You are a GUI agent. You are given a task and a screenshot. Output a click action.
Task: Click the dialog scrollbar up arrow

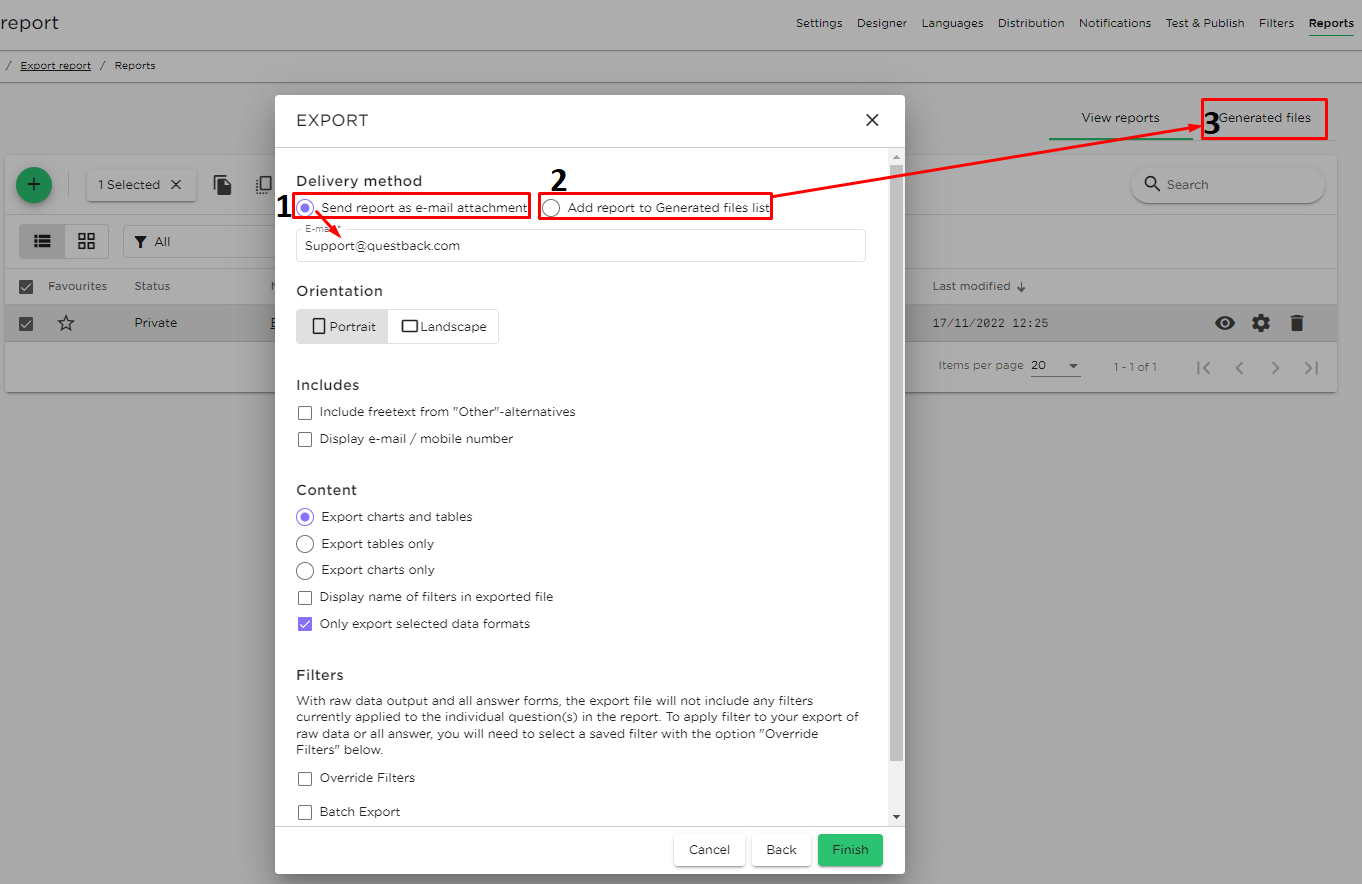coord(896,157)
